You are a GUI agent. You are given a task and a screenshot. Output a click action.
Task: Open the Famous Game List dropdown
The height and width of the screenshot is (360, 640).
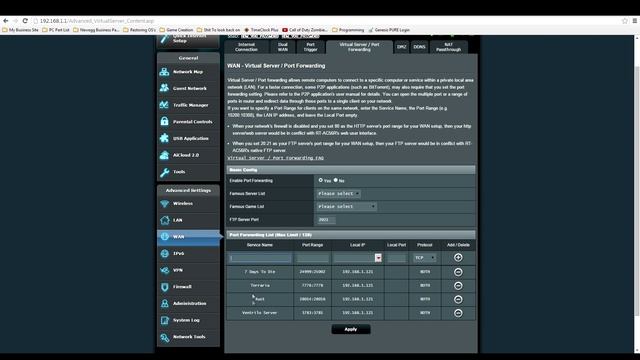point(347,207)
